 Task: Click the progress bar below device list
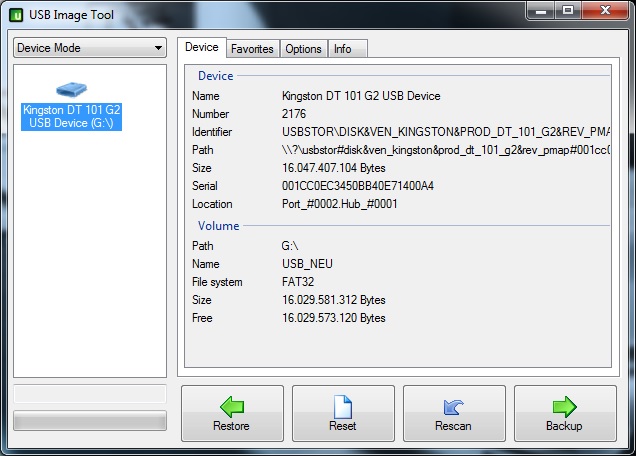90,420
